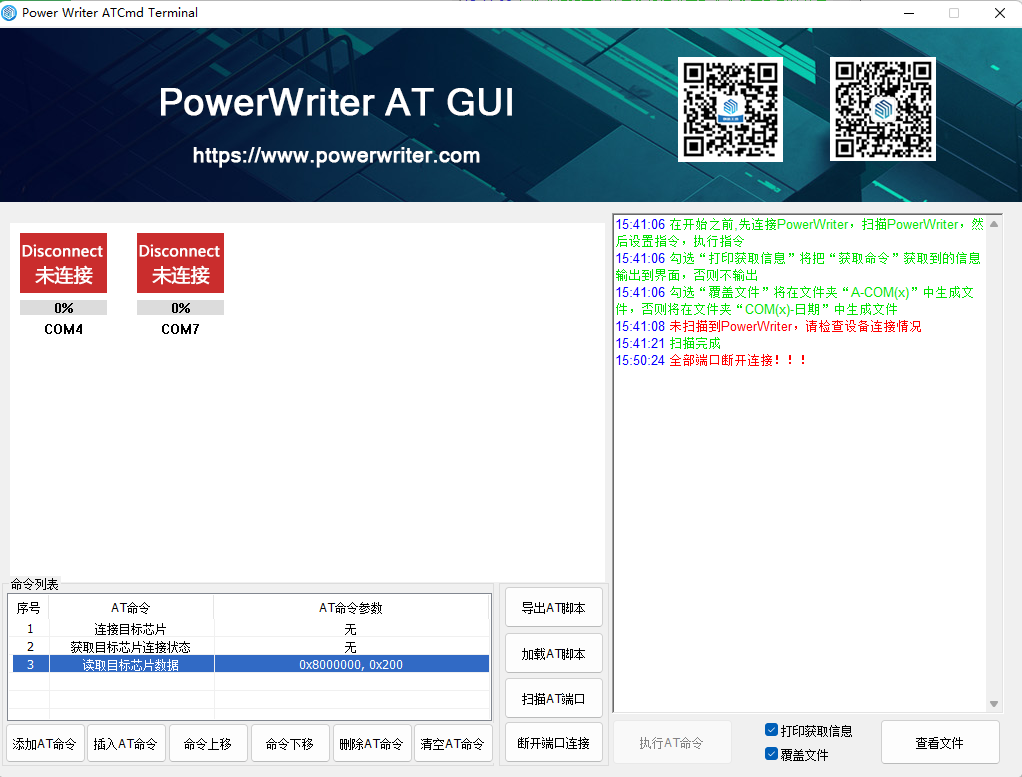The height and width of the screenshot is (777, 1022).
Task: Click the COM7 Disconnect status box
Action: tap(180, 262)
